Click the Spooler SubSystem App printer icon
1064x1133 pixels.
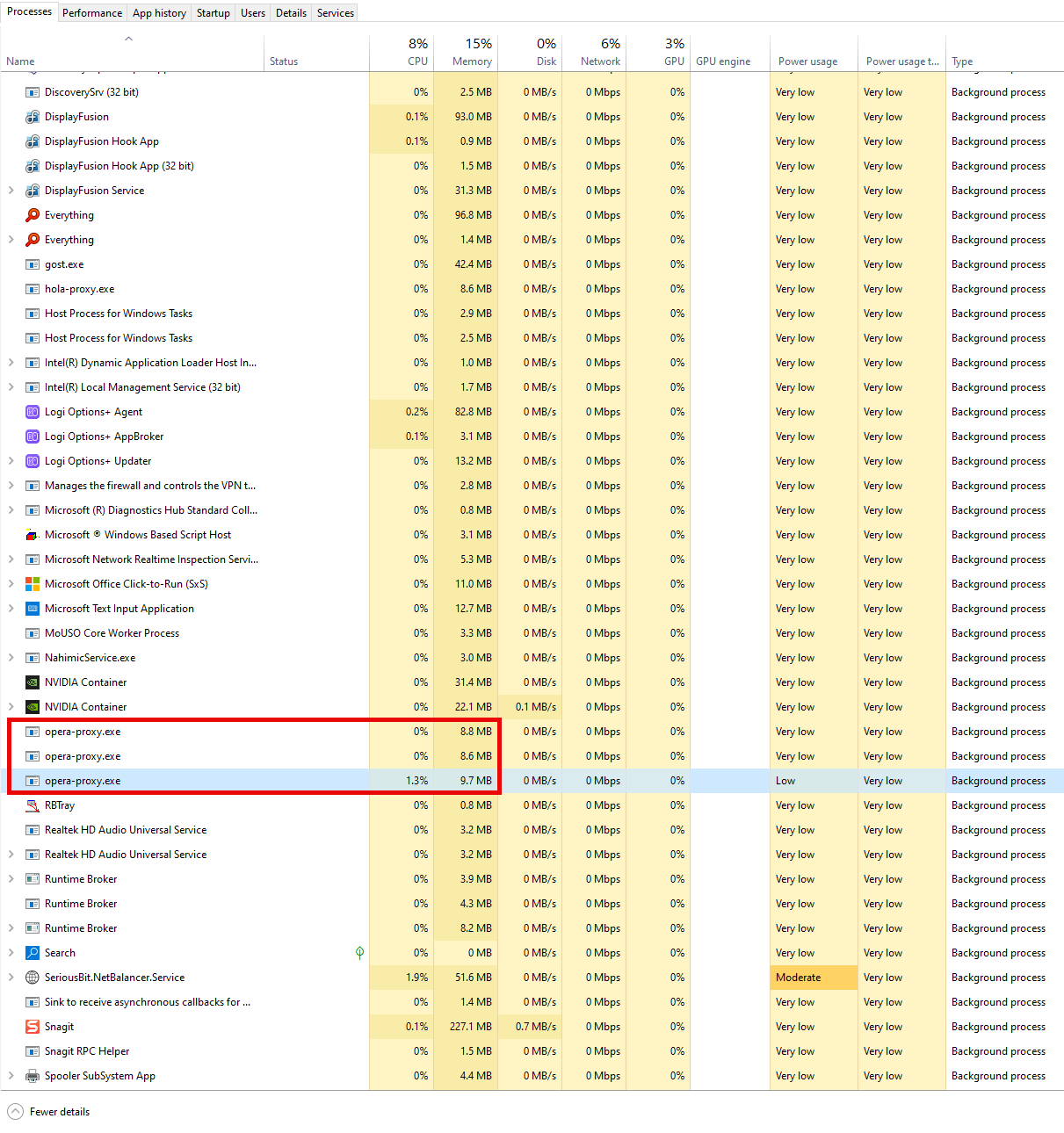pos(33,1076)
